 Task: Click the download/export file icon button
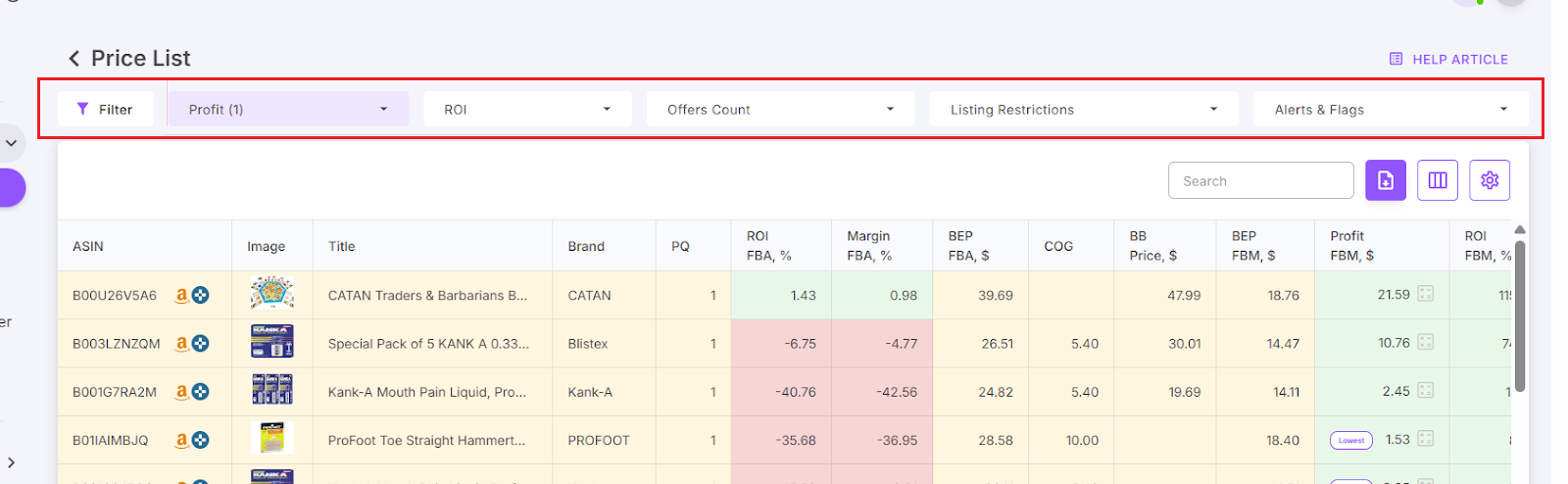[x=1385, y=180]
